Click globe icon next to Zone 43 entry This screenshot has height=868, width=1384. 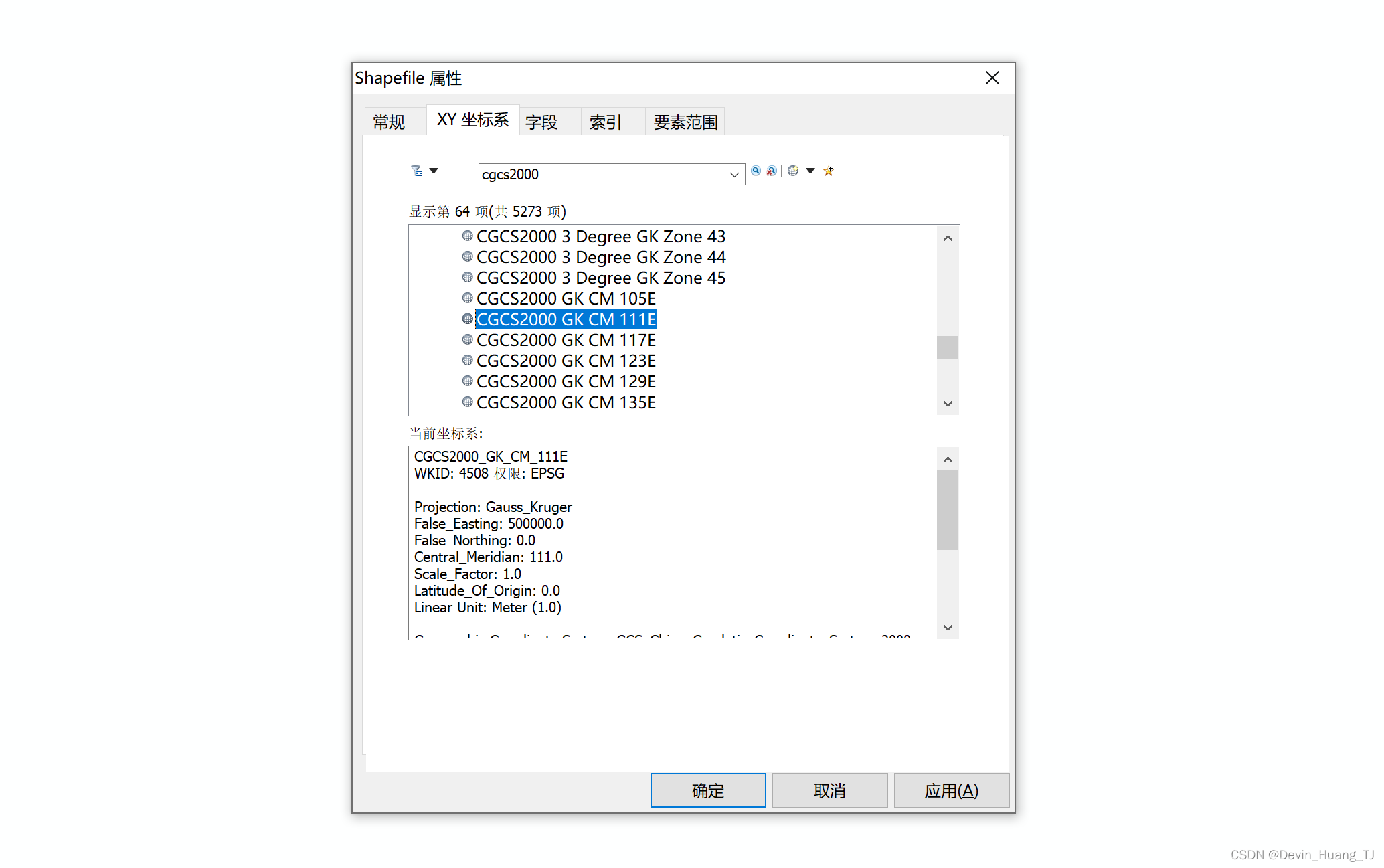pos(467,236)
